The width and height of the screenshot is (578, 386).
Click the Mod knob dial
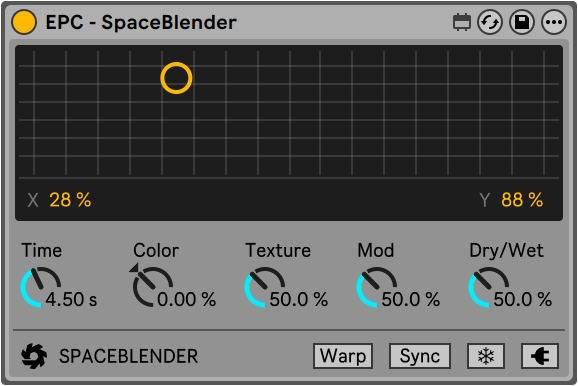(x=377, y=287)
